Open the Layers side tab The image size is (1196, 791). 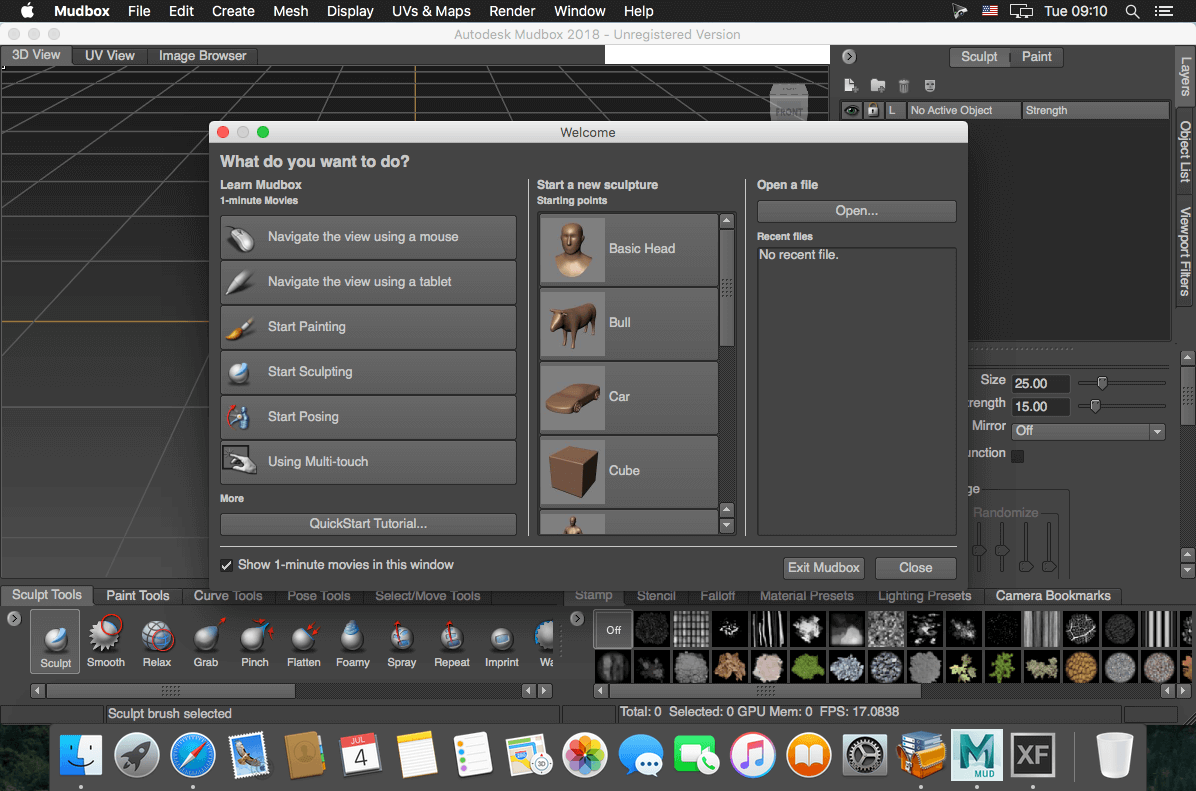[1185, 76]
